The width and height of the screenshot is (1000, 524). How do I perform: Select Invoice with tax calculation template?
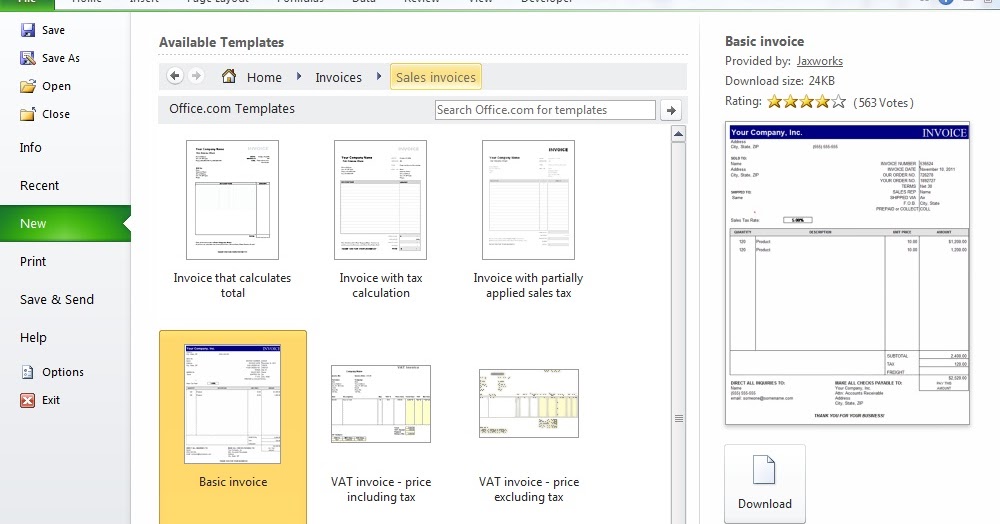click(x=380, y=220)
